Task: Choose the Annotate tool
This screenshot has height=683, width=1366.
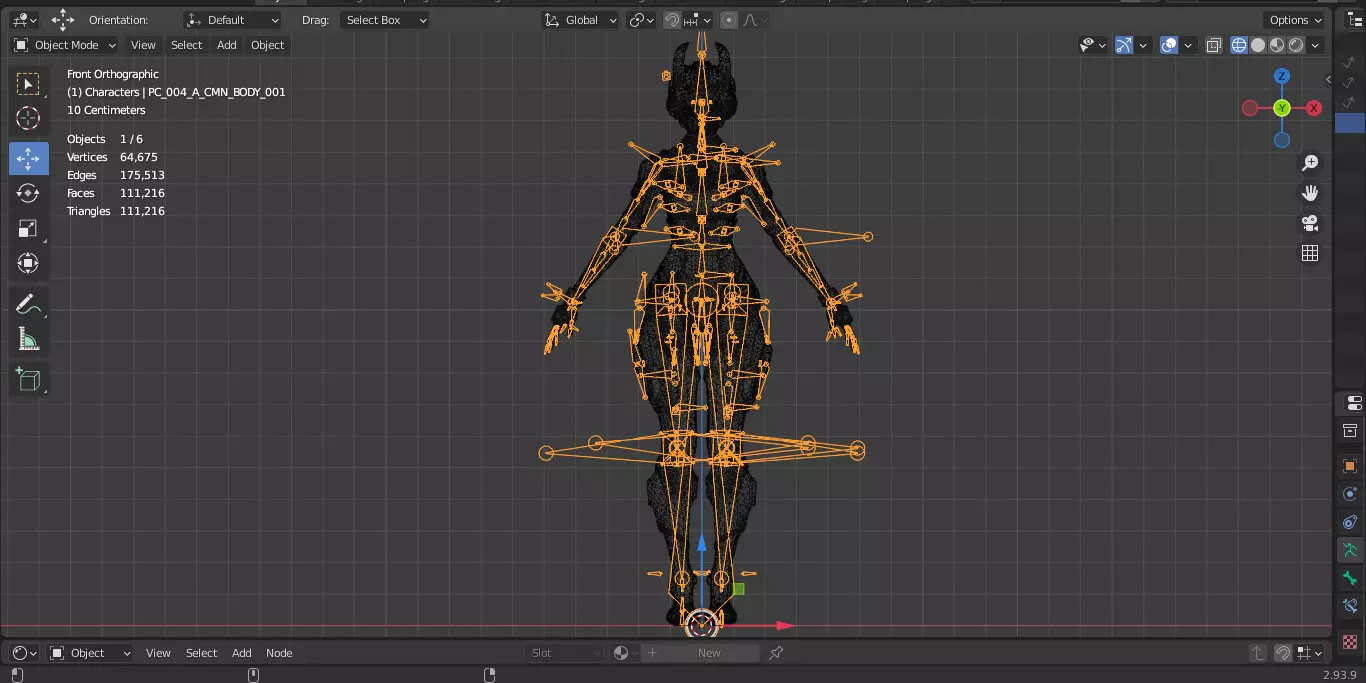Action: tap(28, 304)
